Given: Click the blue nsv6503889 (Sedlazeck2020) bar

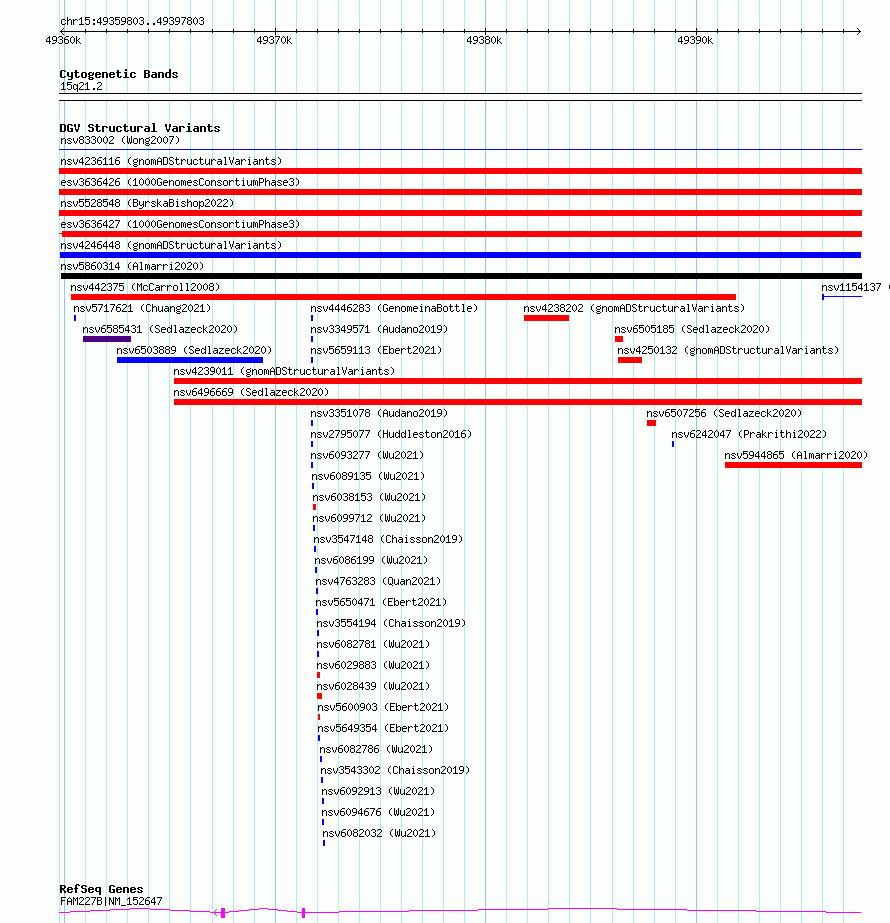Looking at the screenshot, I should click(x=190, y=360).
